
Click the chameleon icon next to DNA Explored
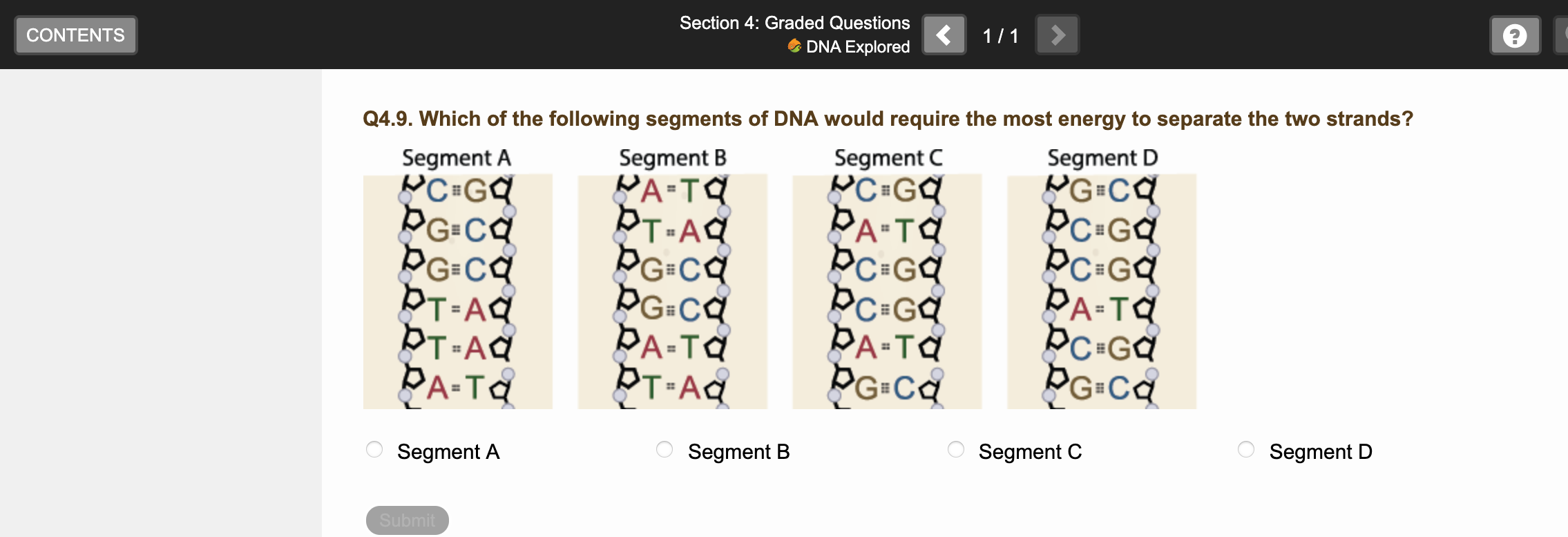click(x=793, y=46)
